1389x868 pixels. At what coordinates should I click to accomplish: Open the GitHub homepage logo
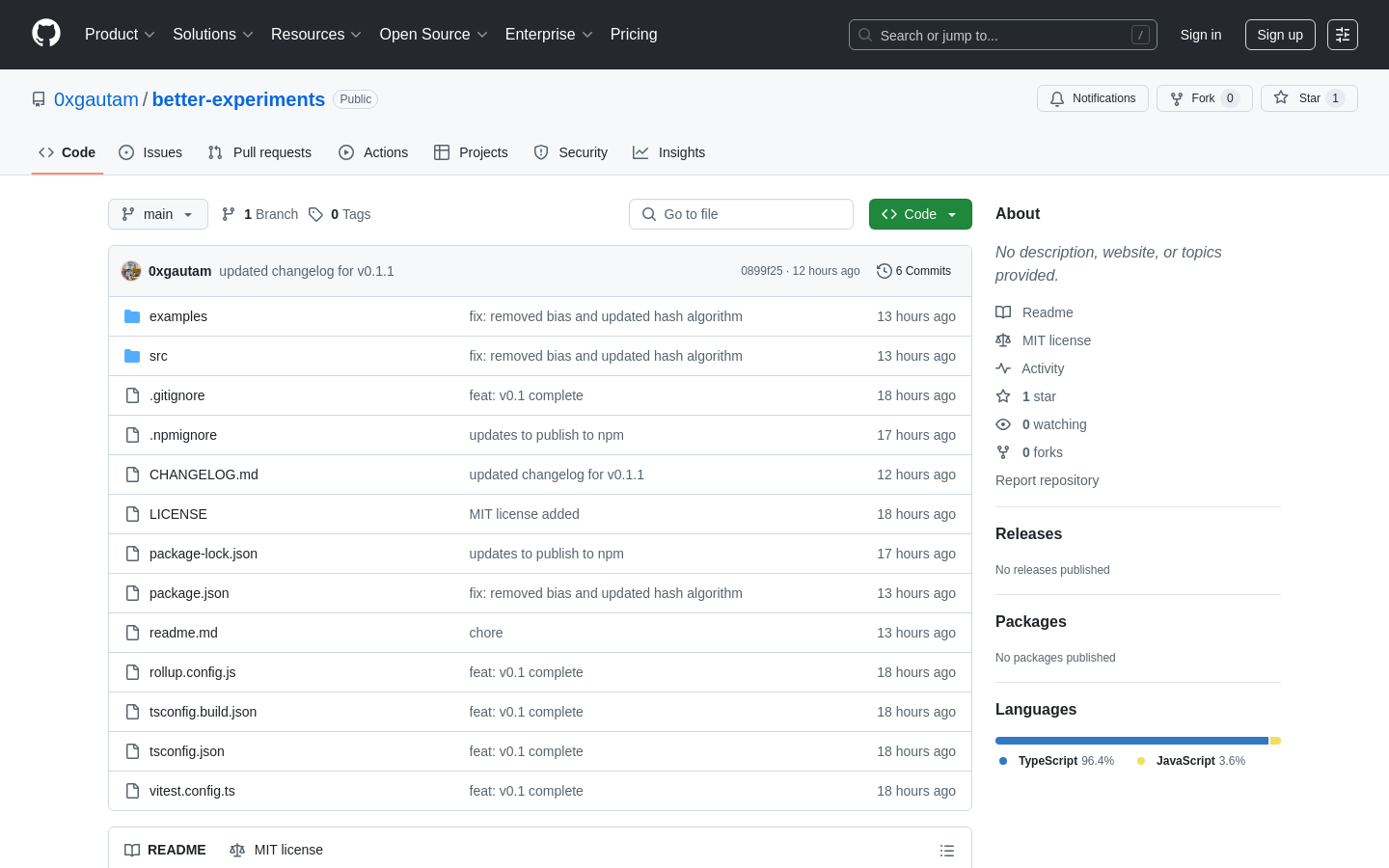pyautogui.click(x=46, y=34)
